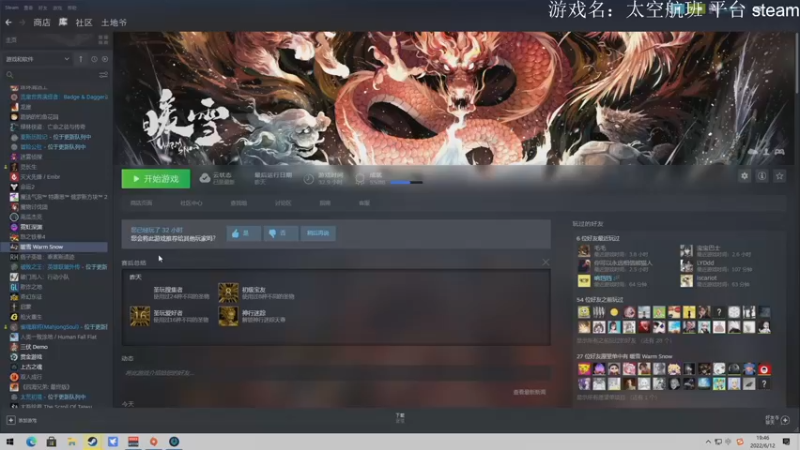The height and width of the screenshot is (450, 800).
Task: Click the Steam icon in the taskbar
Action: 92,441
